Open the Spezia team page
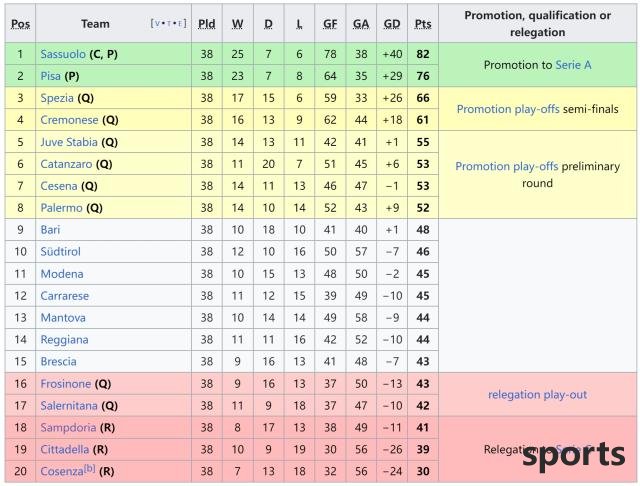This screenshot has height=486, width=640. point(57,98)
